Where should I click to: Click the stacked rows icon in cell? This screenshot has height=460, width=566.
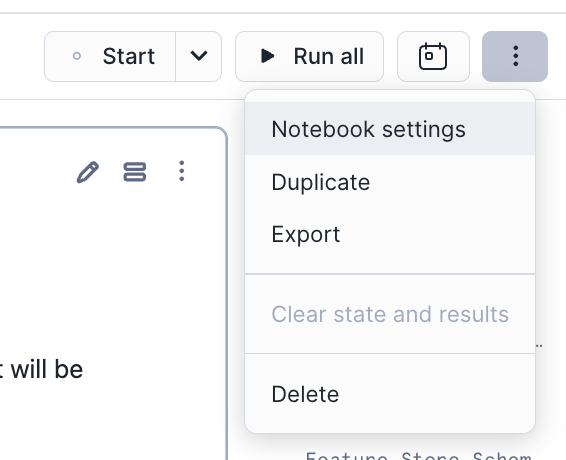[135, 172]
